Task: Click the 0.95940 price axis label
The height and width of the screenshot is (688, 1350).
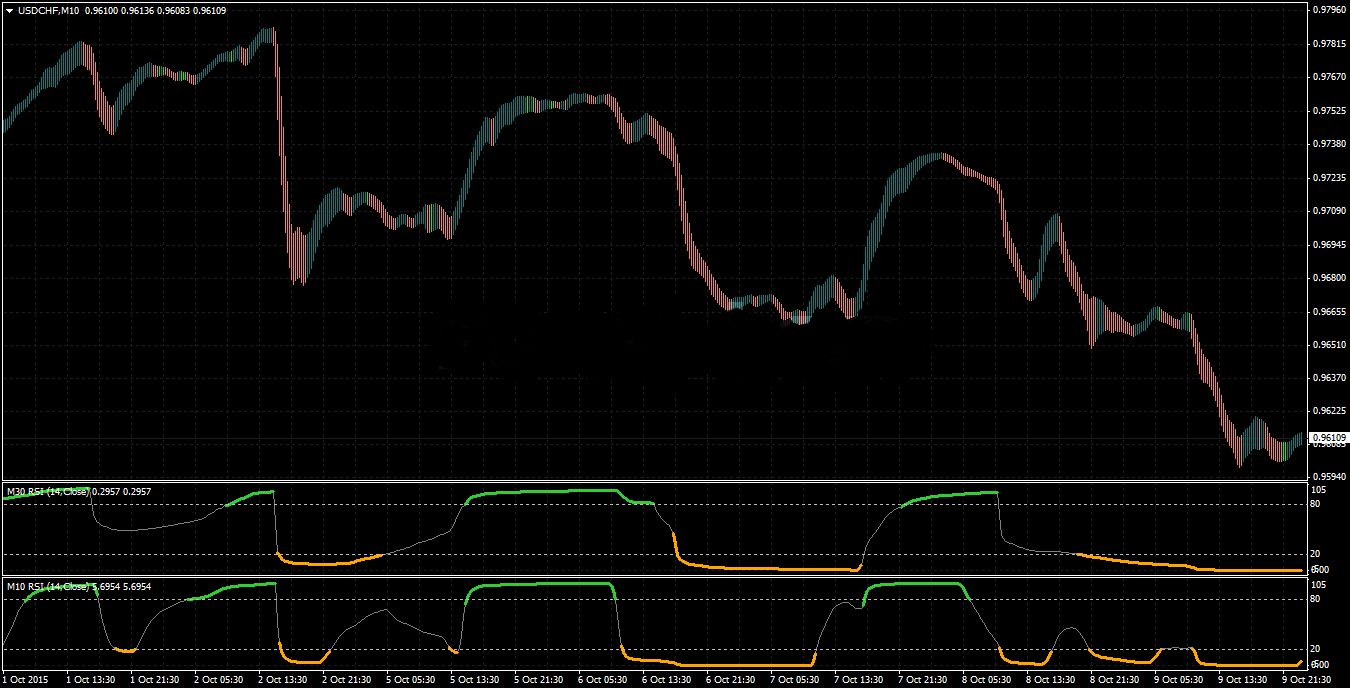Action: [x=1328, y=477]
